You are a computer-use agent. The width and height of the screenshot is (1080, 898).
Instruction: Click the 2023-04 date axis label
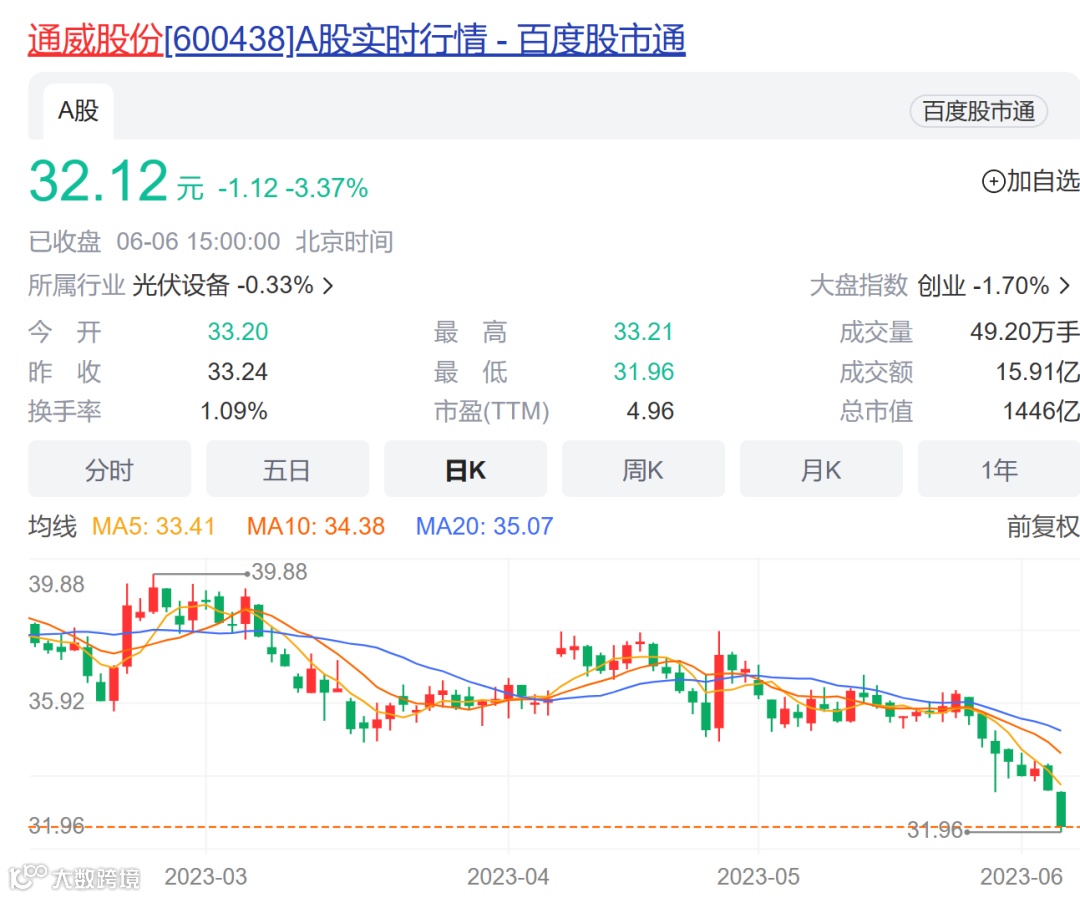click(508, 877)
